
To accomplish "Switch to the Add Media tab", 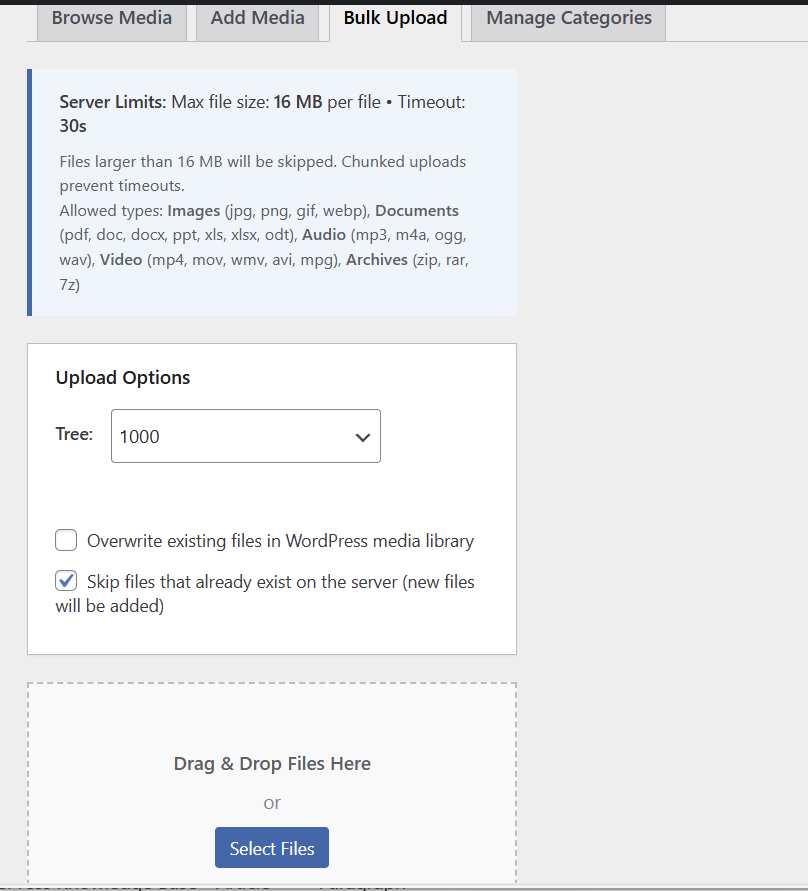I will (x=258, y=18).
